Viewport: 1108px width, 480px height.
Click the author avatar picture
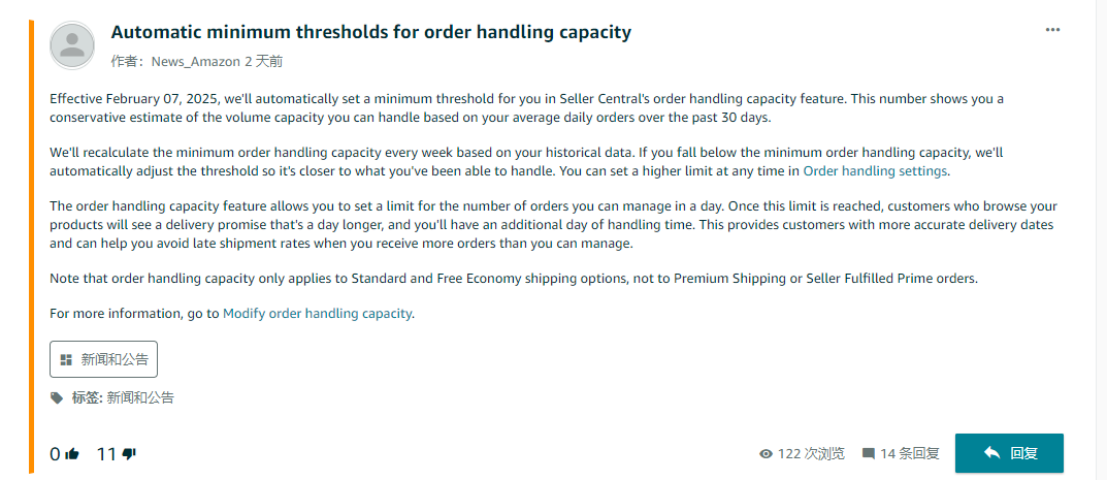point(71,45)
